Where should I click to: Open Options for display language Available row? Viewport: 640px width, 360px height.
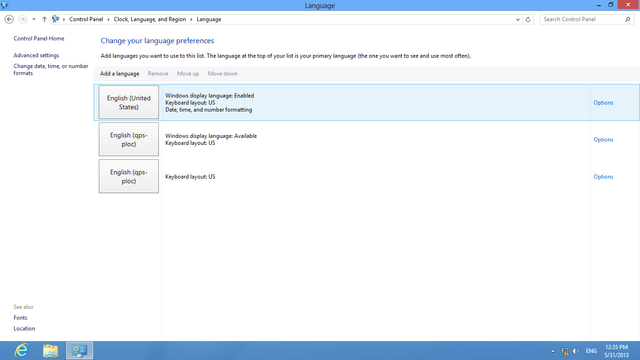603,140
